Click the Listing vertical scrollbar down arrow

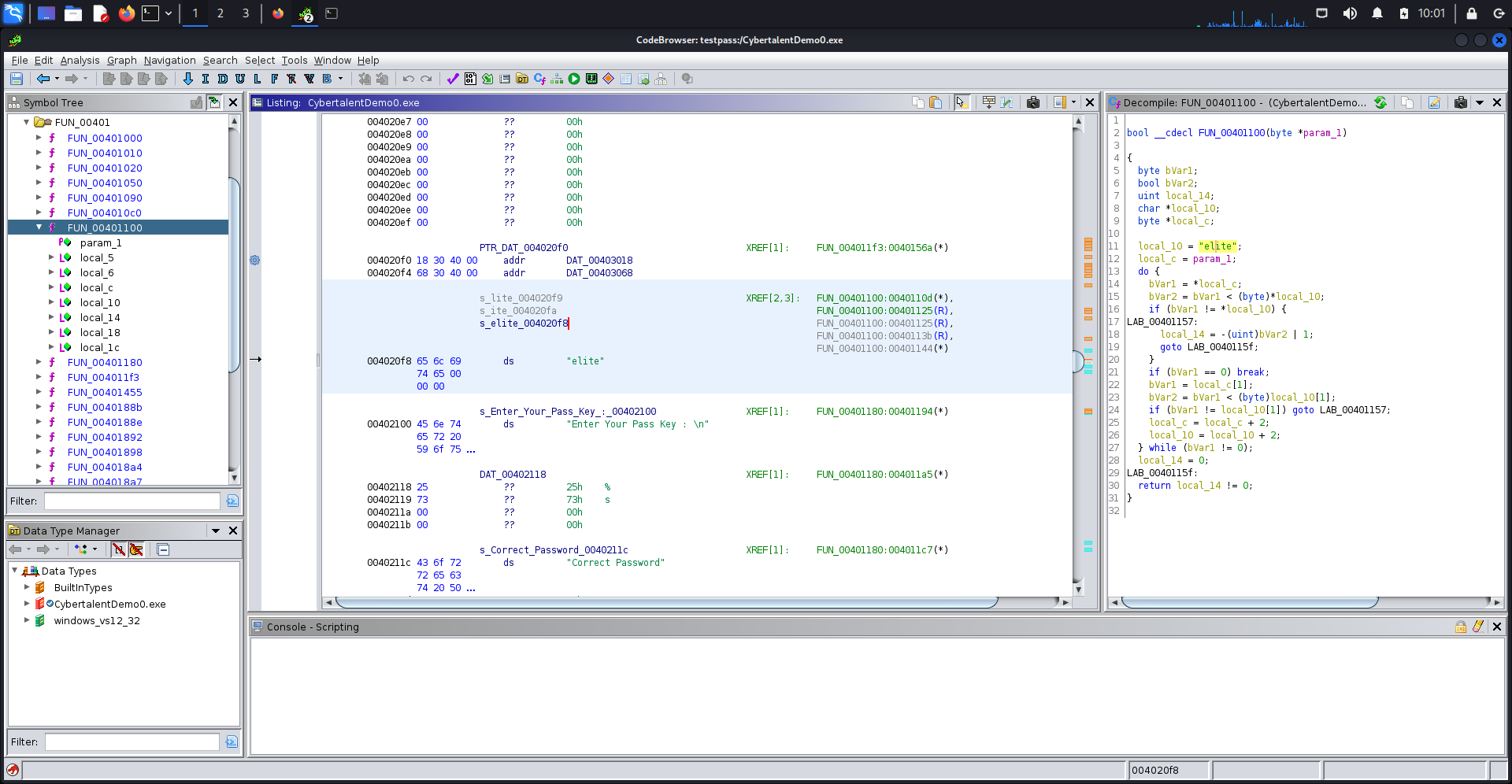(1078, 589)
